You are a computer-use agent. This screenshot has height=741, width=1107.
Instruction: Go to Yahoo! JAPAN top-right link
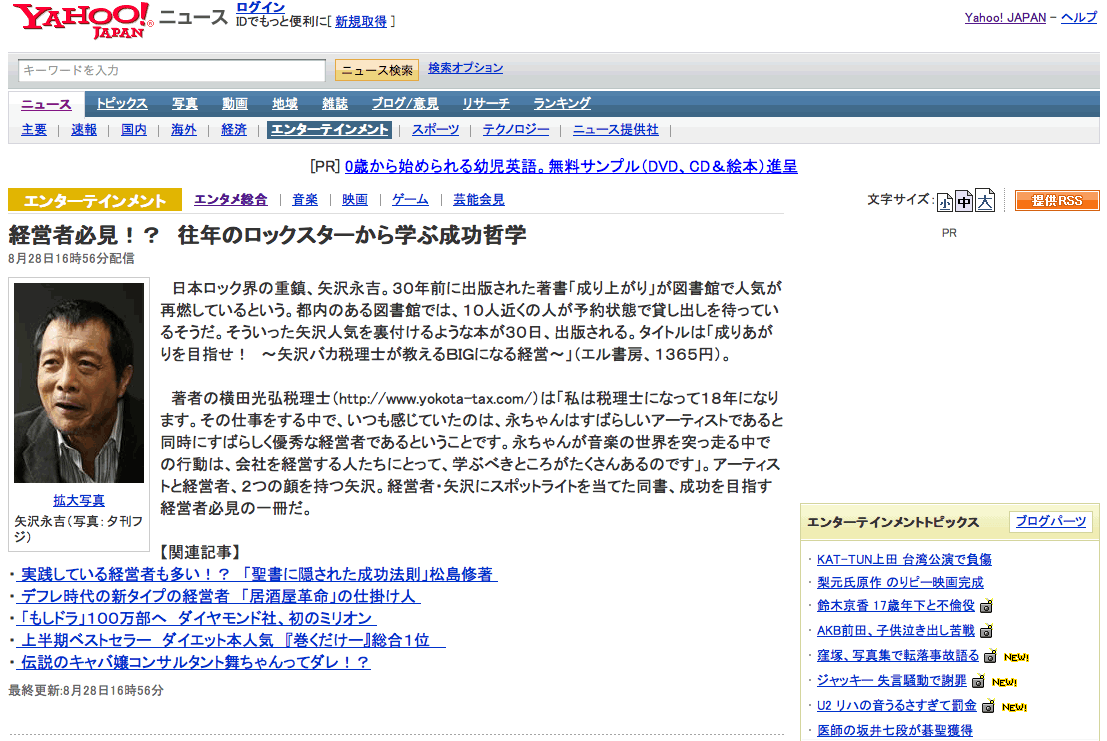(1005, 18)
